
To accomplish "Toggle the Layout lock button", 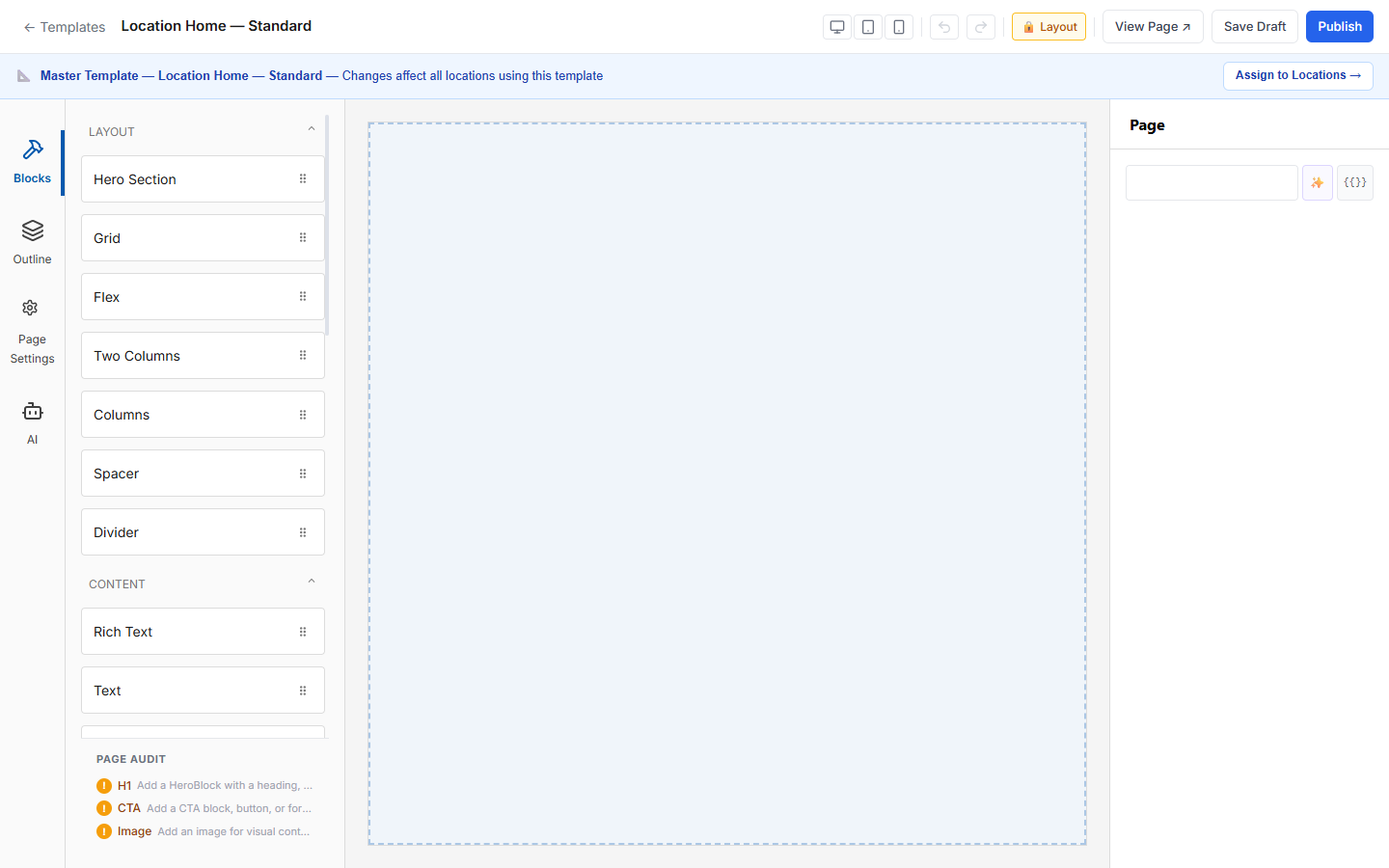I will pos(1049,27).
